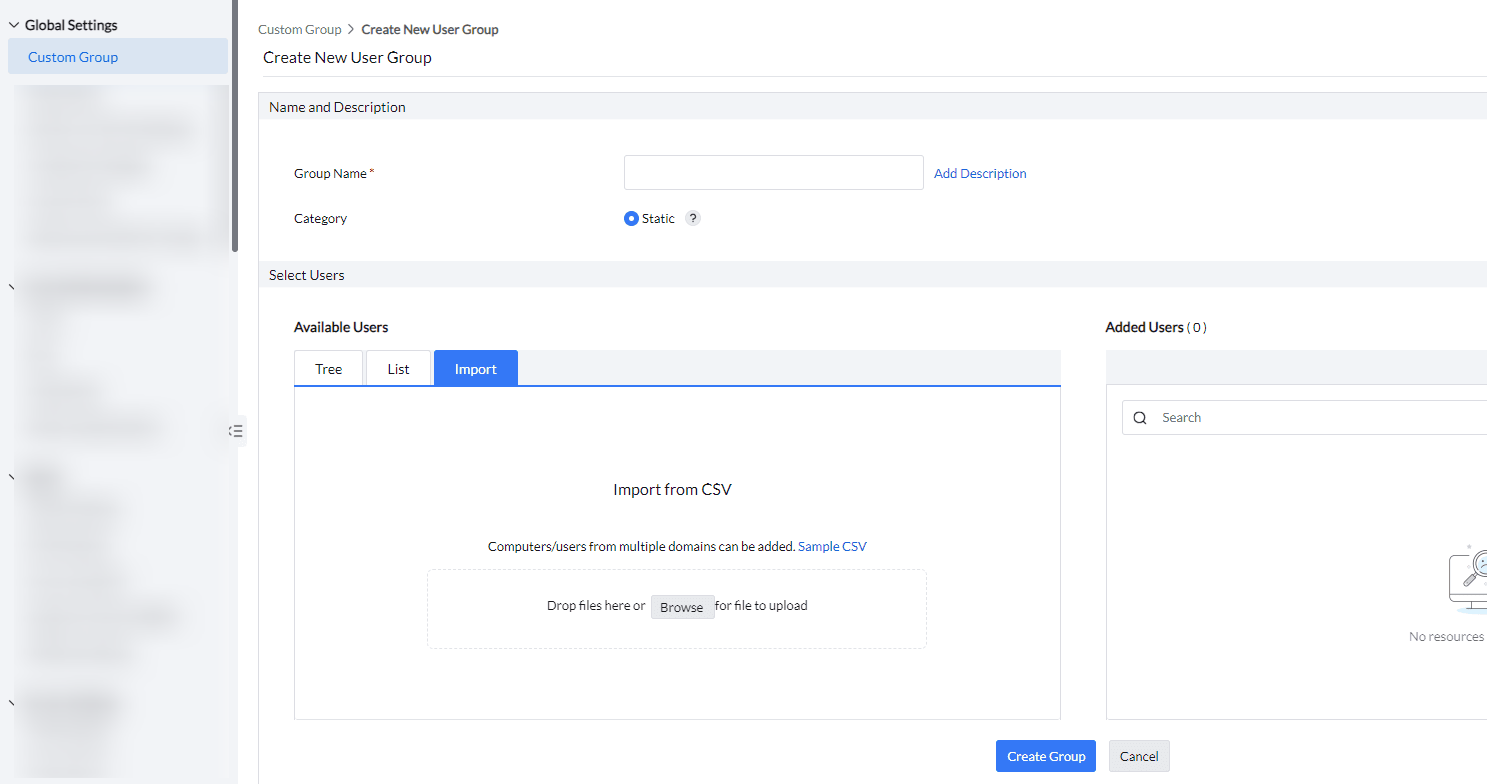Switch to the List tab
This screenshot has height=784, width=1487.
pyautogui.click(x=398, y=368)
